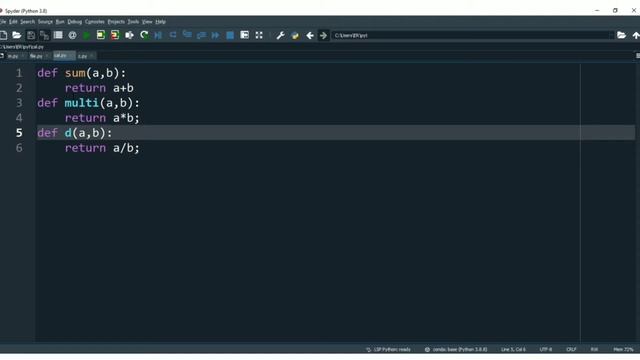
Task: Maximize the current pane
Action: pos(244,36)
